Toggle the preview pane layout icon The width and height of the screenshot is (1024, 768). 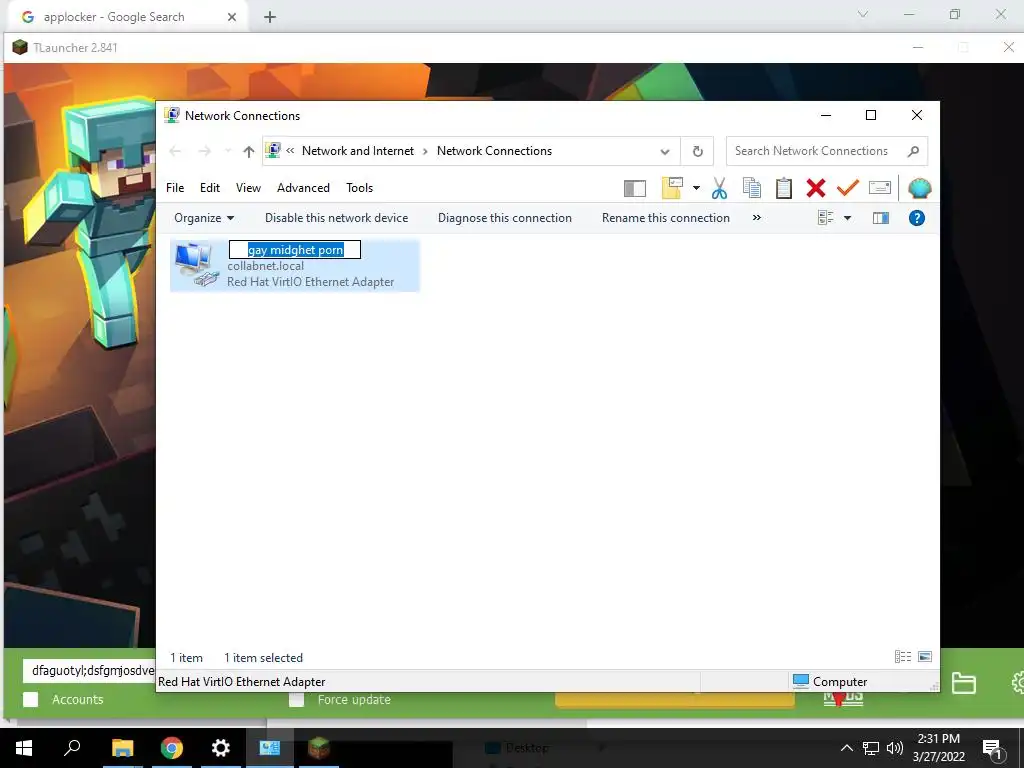[x=635, y=188]
